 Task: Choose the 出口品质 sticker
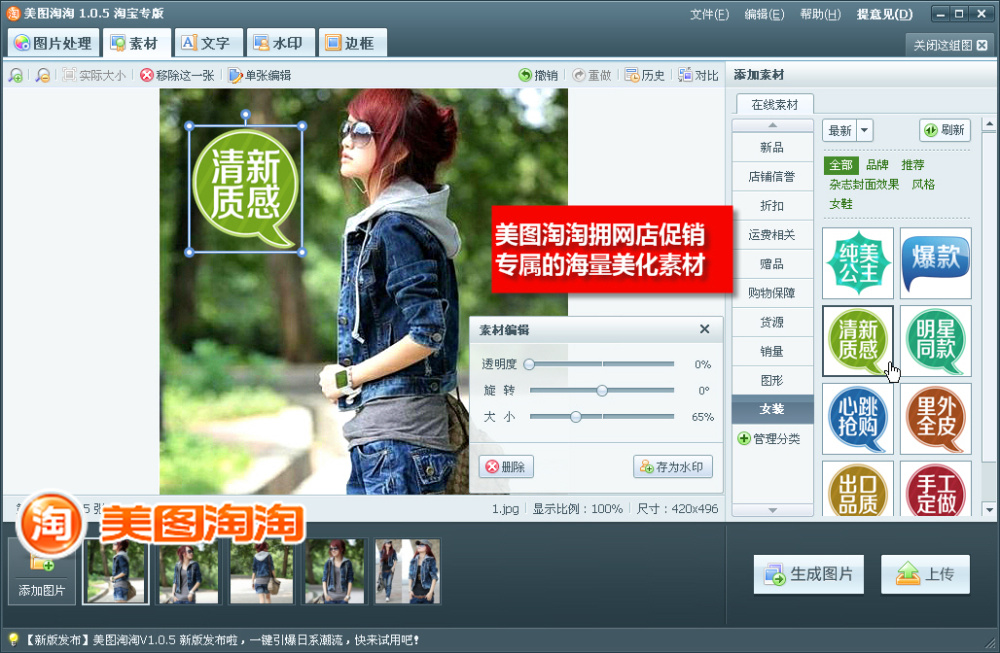pyautogui.click(x=858, y=490)
